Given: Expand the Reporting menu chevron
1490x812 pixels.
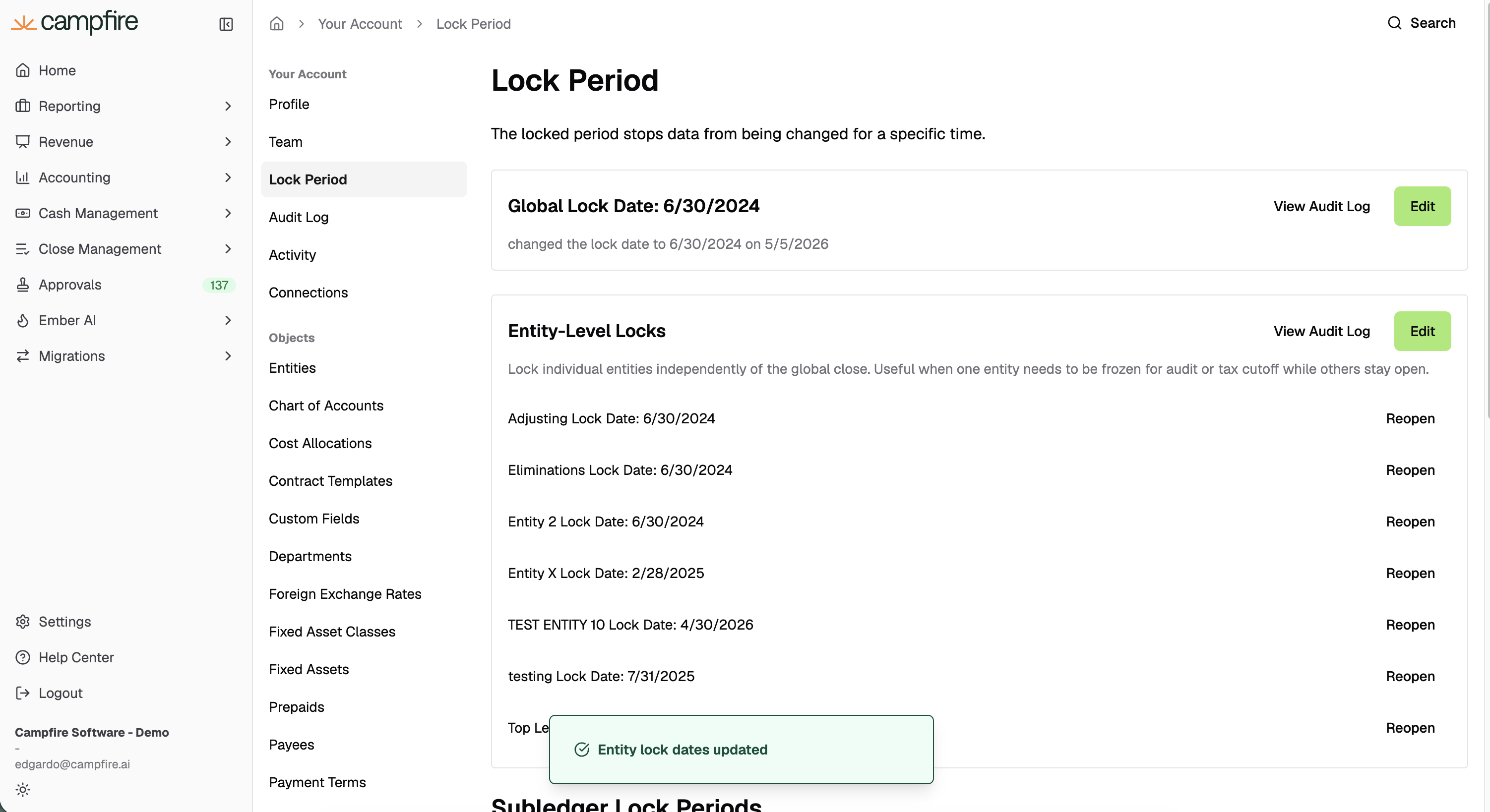Looking at the screenshot, I should pyautogui.click(x=228, y=107).
